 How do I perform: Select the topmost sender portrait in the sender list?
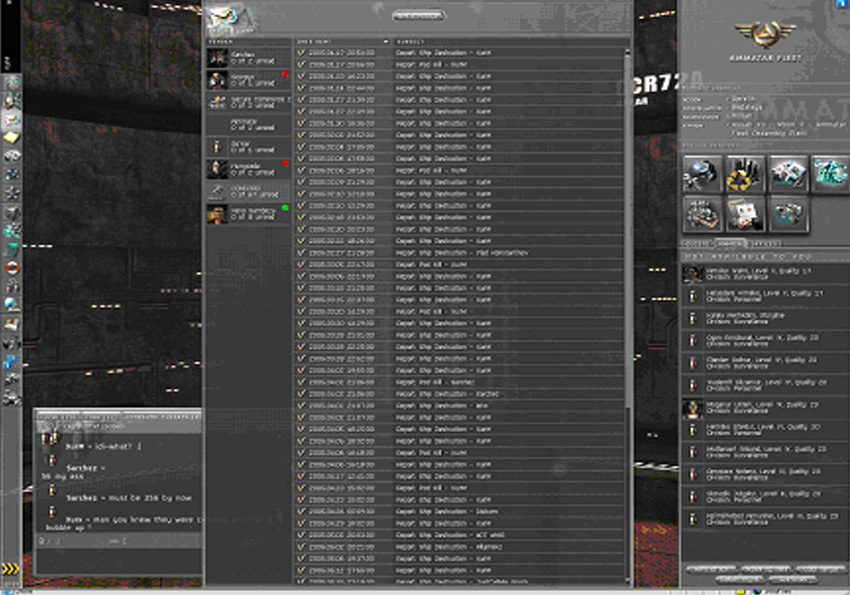[x=217, y=57]
